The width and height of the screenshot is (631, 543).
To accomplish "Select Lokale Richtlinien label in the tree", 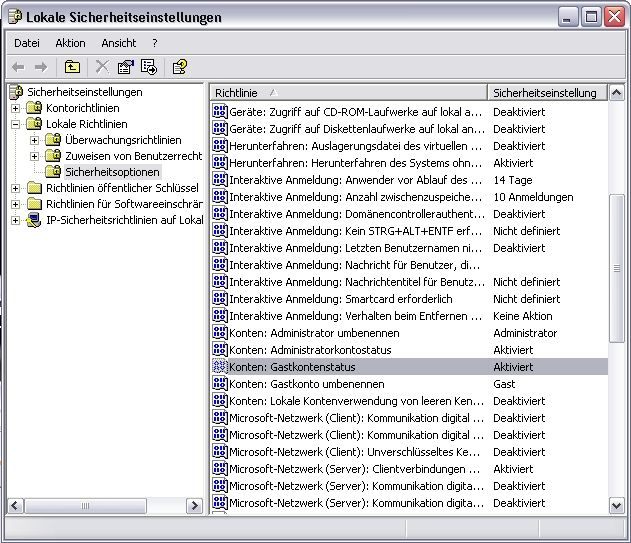I will 87,124.
